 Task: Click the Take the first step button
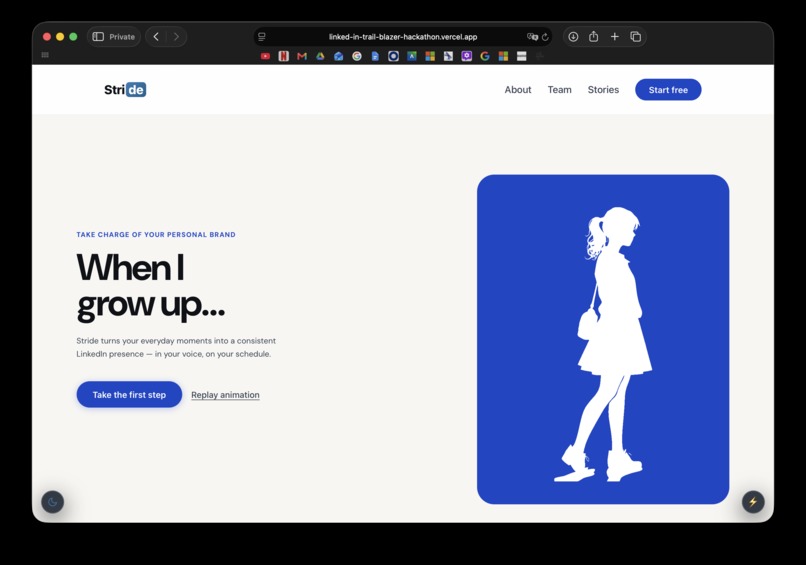click(x=129, y=395)
